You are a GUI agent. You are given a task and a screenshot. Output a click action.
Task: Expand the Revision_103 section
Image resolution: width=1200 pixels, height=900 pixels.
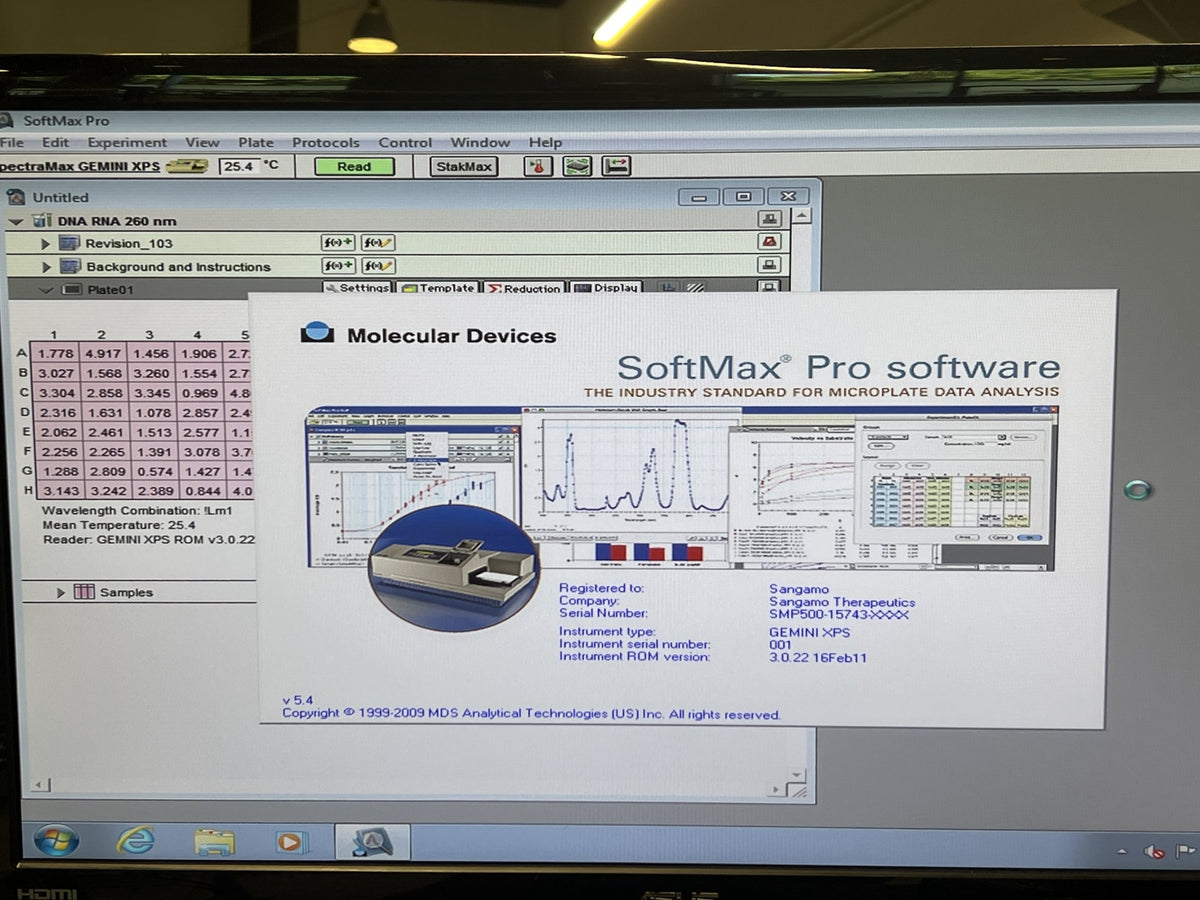point(45,244)
